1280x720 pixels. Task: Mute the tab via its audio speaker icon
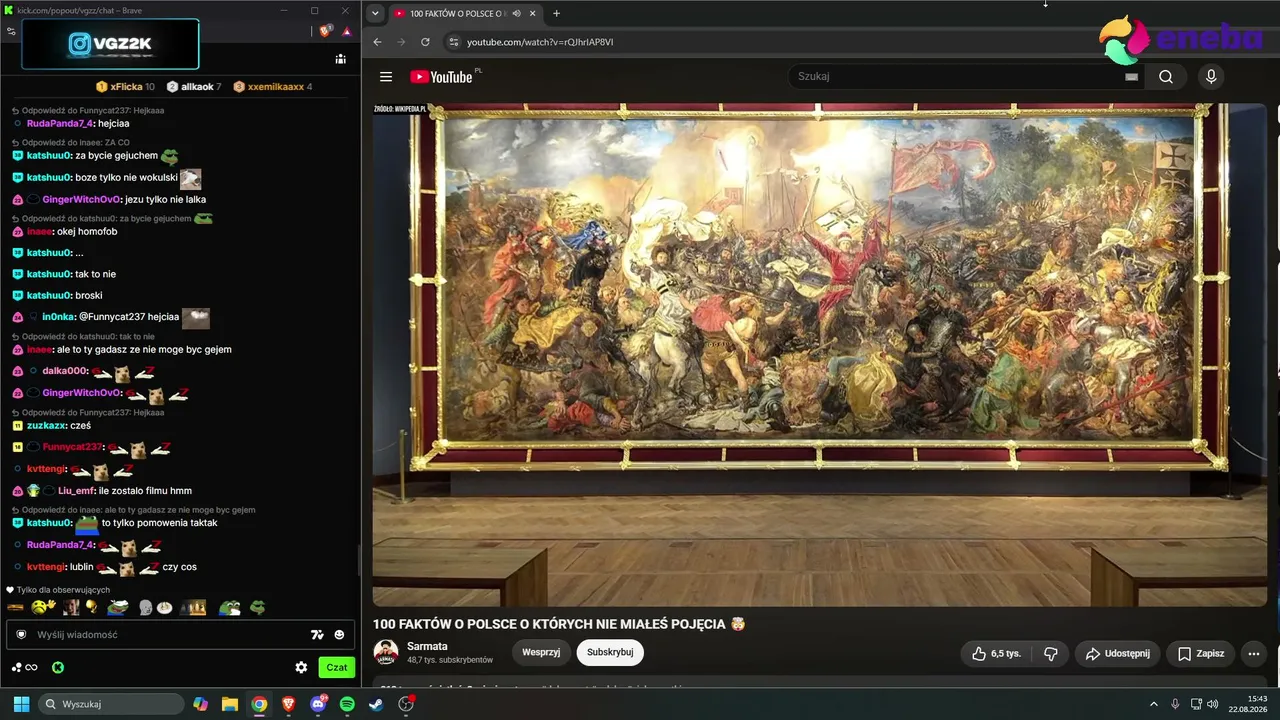[516, 14]
